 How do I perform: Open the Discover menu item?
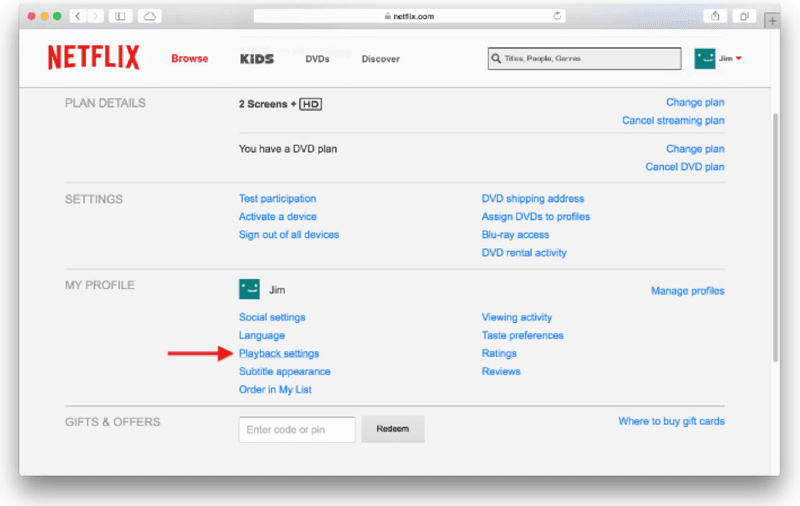(381, 59)
